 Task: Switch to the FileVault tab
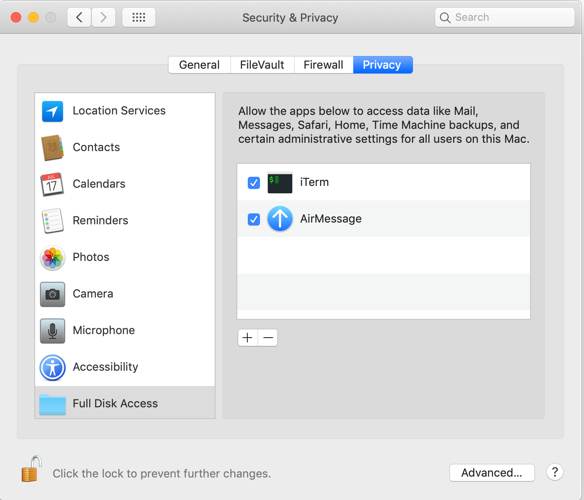click(x=262, y=65)
